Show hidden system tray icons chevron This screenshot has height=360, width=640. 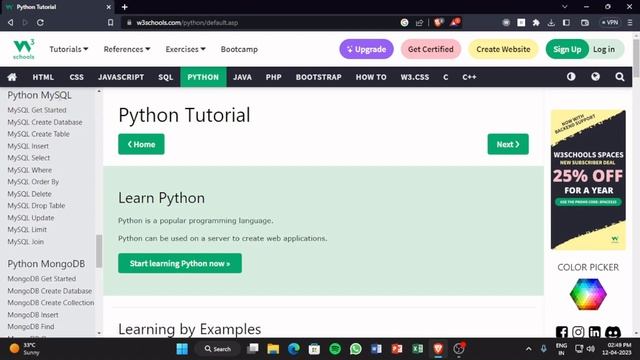(x=529, y=349)
